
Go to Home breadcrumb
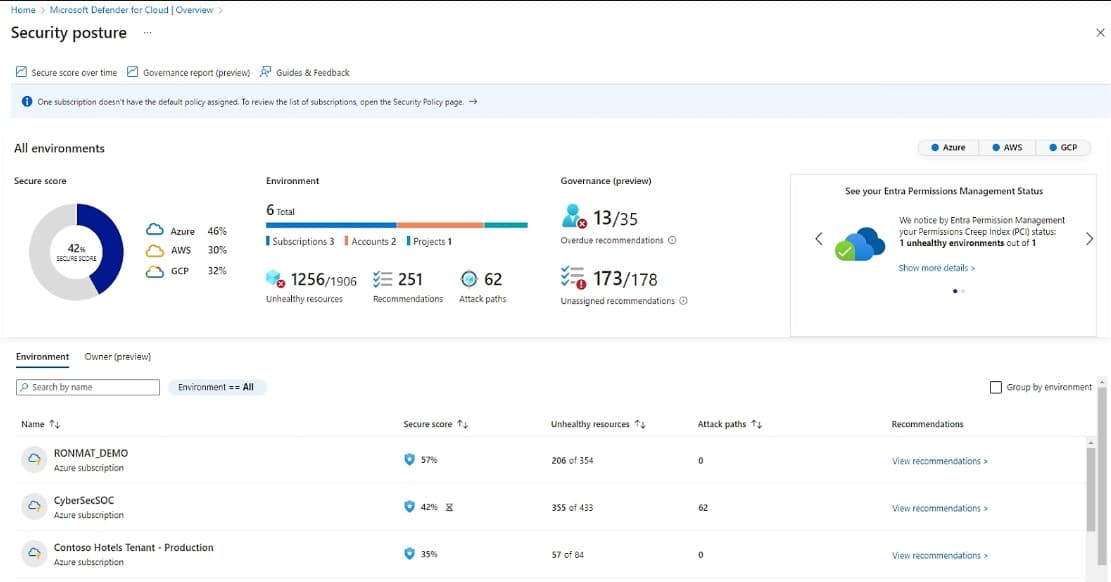pyautogui.click(x=23, y=10)
